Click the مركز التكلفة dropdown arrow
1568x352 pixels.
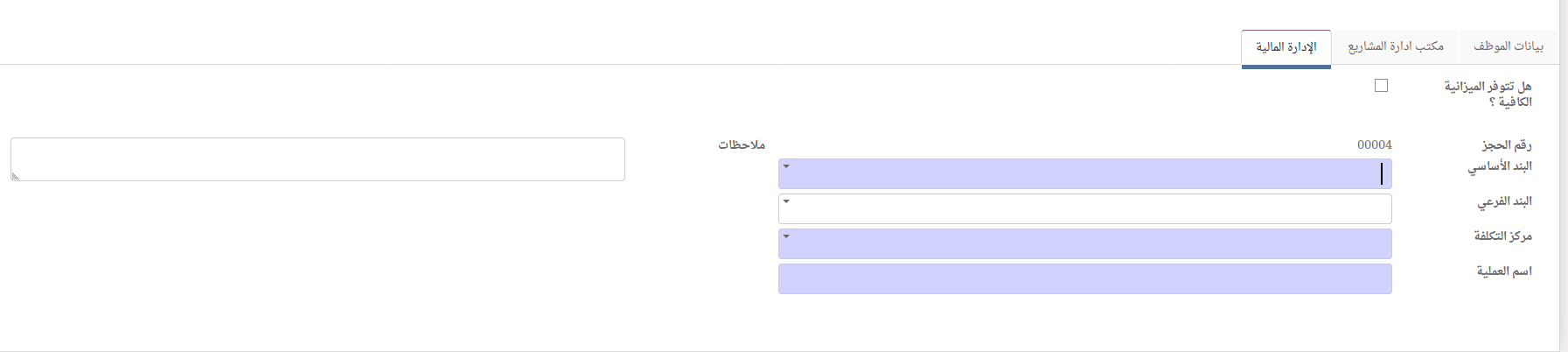coord(786,236)
